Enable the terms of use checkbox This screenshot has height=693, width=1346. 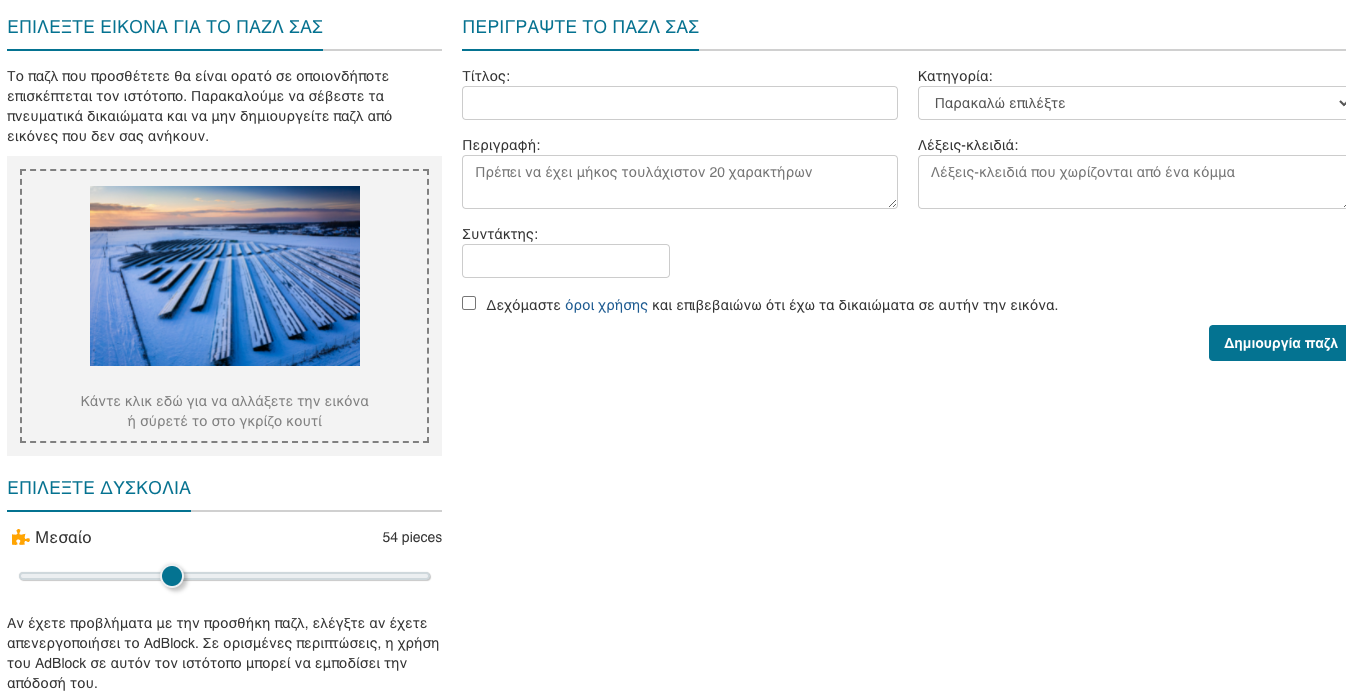click(469, 302)
